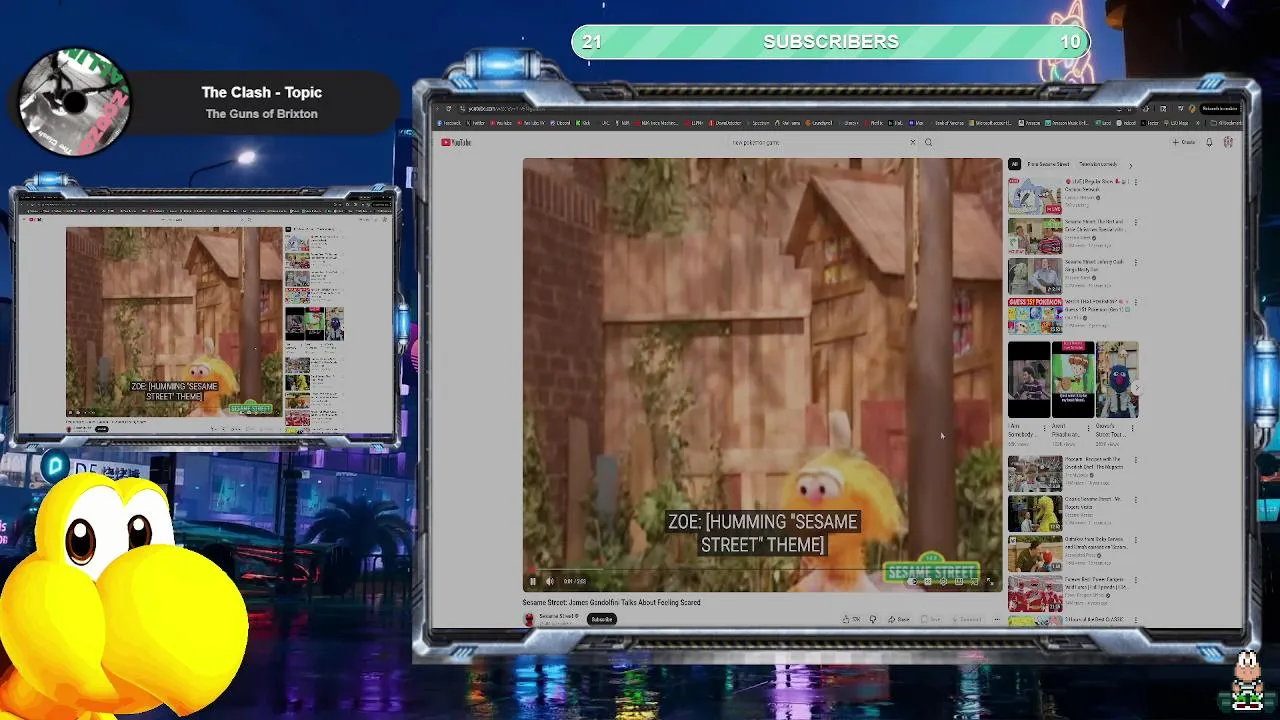
Task: Open options for the Power Rangers video
Action: [1136, 580]
